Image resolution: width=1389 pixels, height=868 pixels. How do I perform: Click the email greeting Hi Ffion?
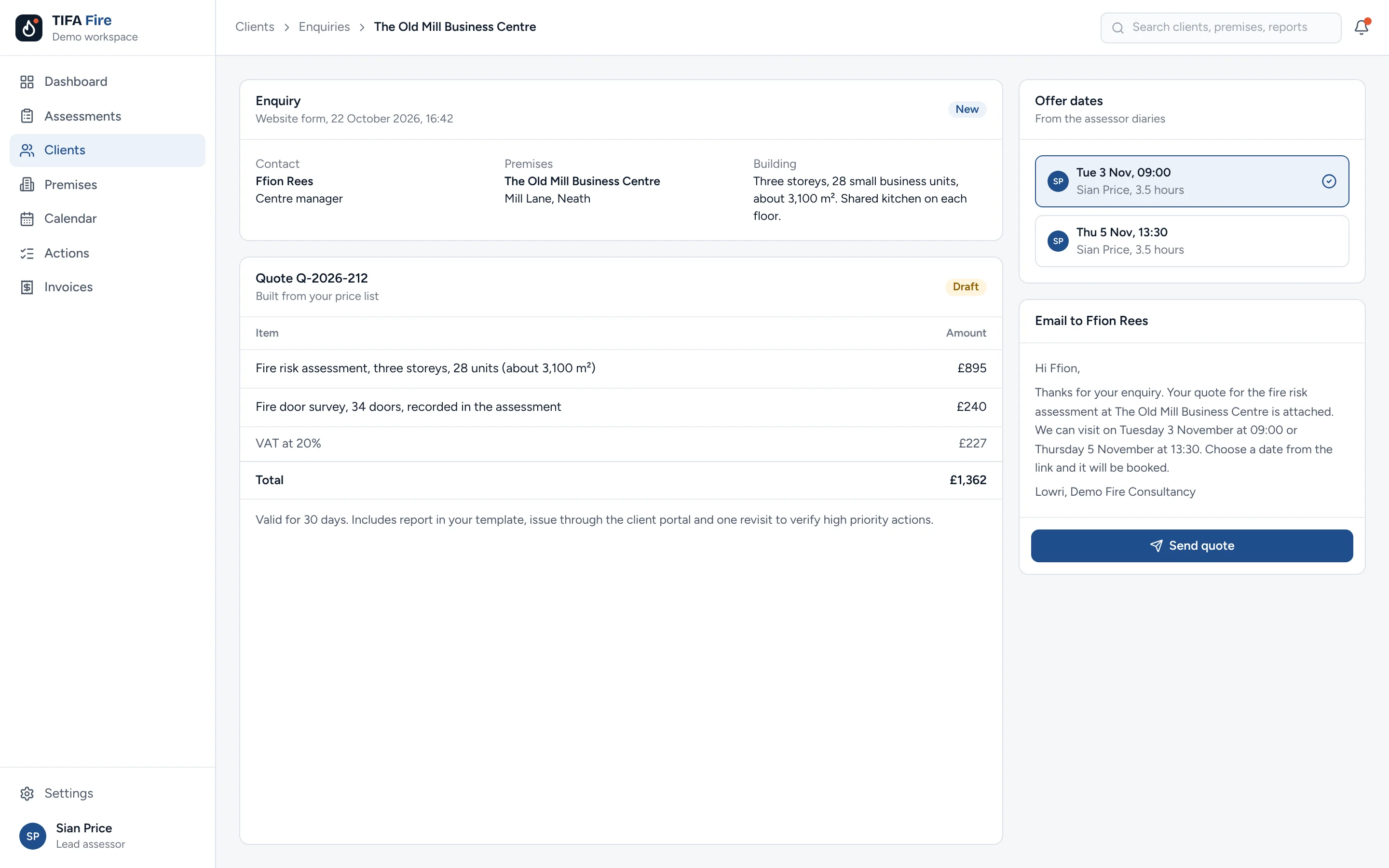click(1057, 368)
